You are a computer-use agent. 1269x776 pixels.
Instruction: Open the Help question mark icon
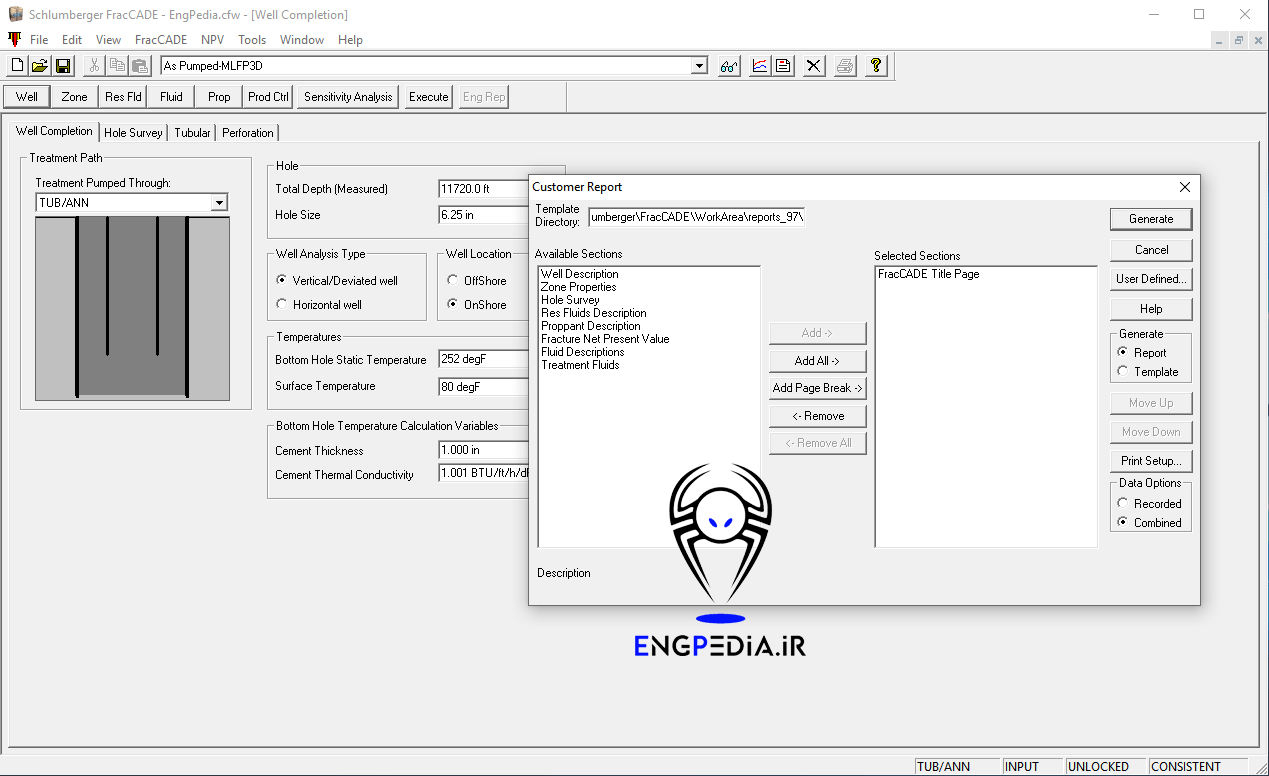(x=875, y=66)
